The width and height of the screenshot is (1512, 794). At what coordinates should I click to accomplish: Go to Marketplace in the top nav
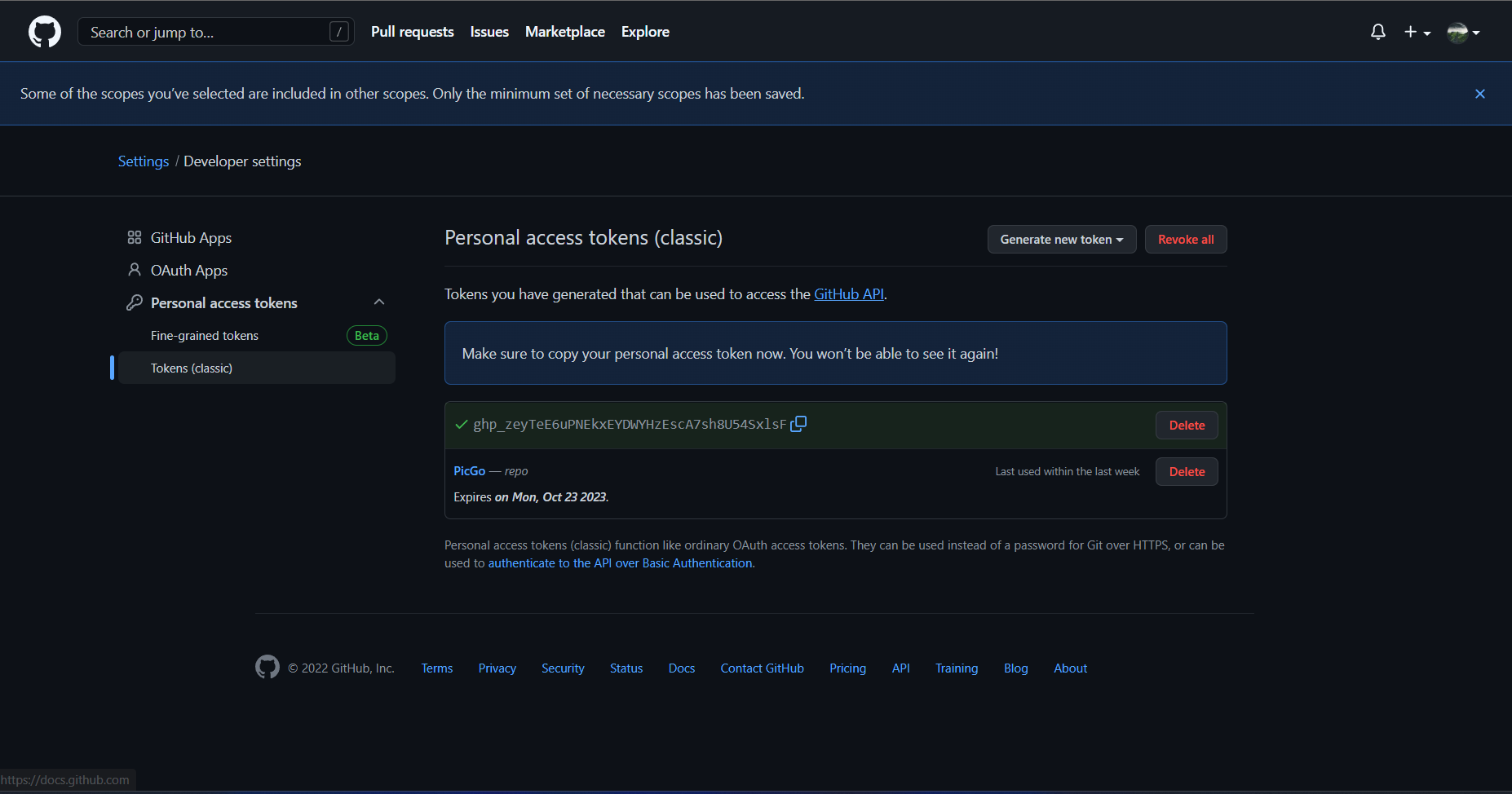point(565,32)
